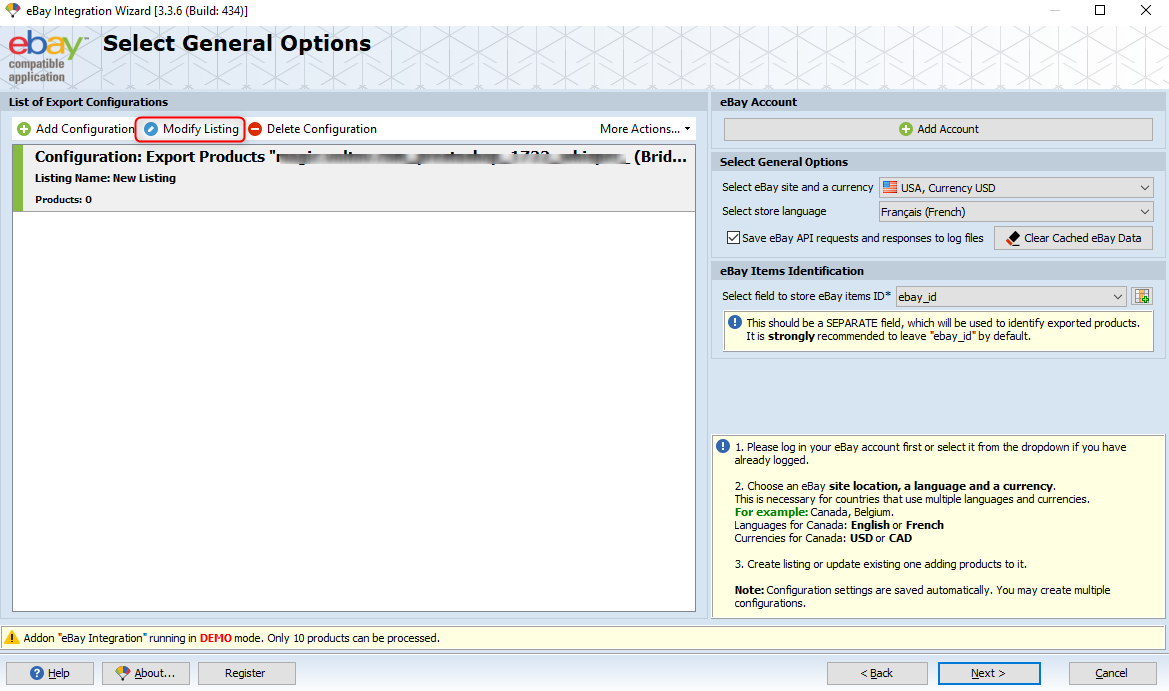Click the Cancel button
1169x691 pixels.
(1111, 673)
